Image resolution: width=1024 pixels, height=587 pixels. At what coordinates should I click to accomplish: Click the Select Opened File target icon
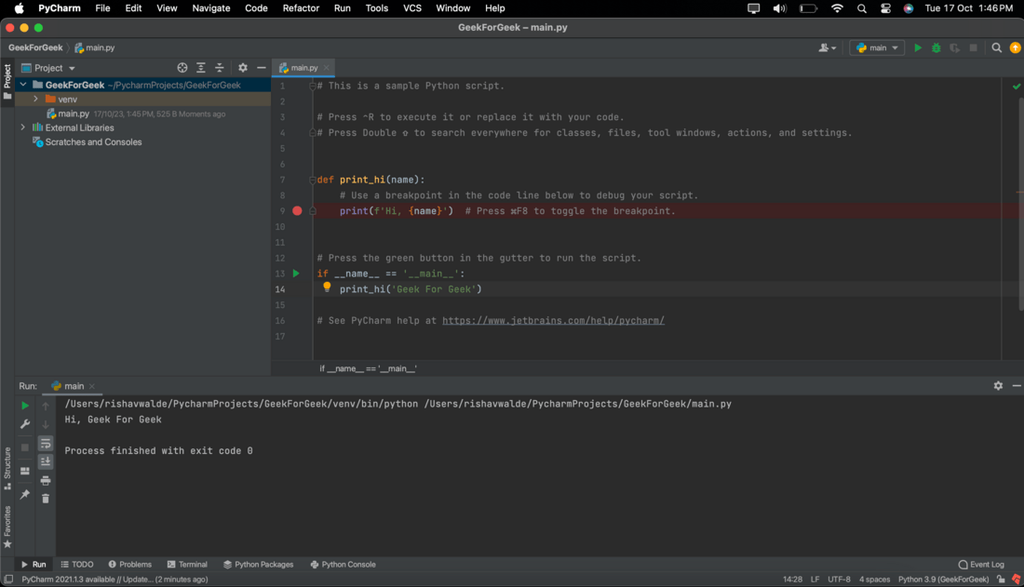tap(182, 68)
